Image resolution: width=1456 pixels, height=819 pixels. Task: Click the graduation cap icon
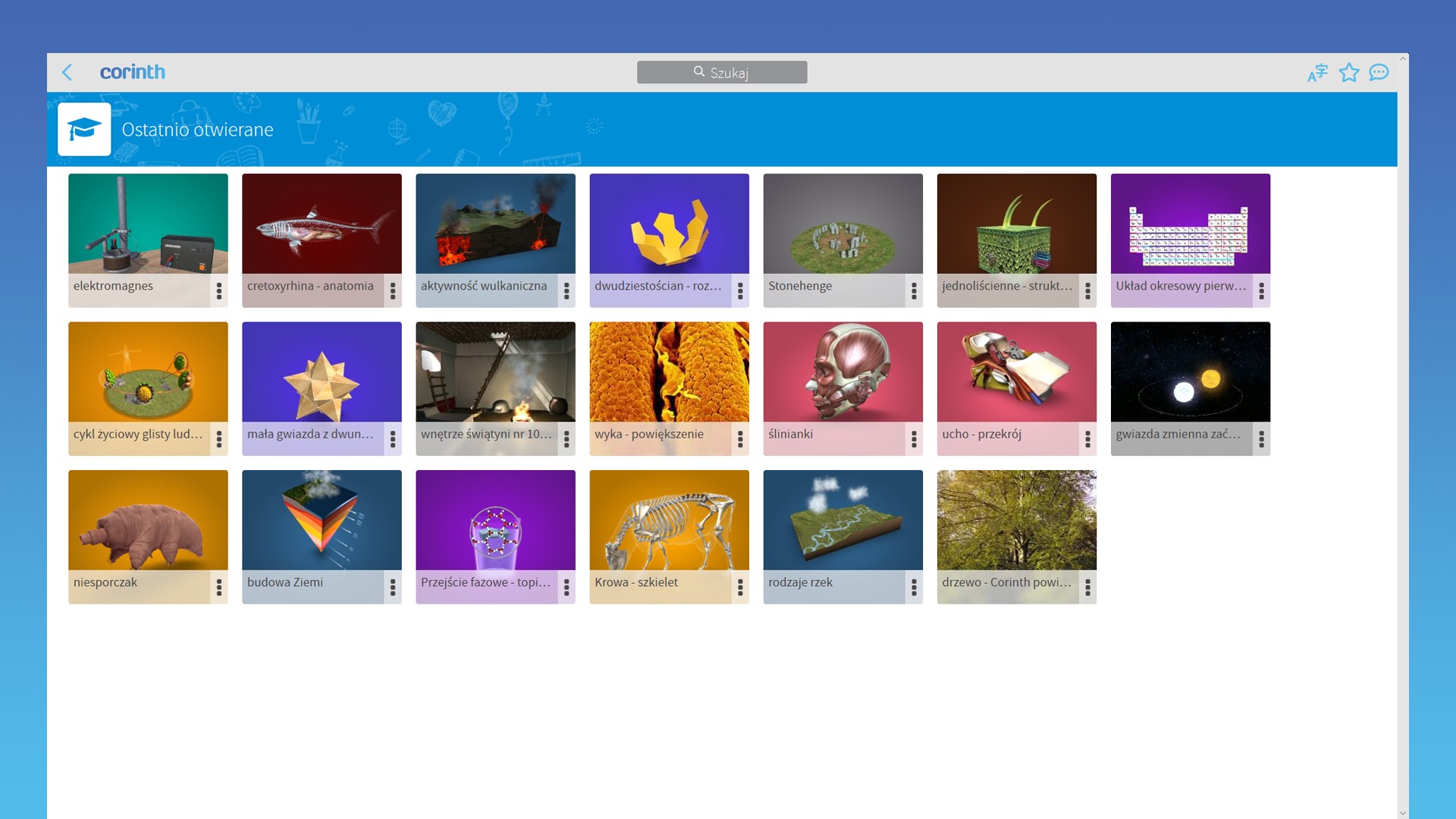coord(83,129)
